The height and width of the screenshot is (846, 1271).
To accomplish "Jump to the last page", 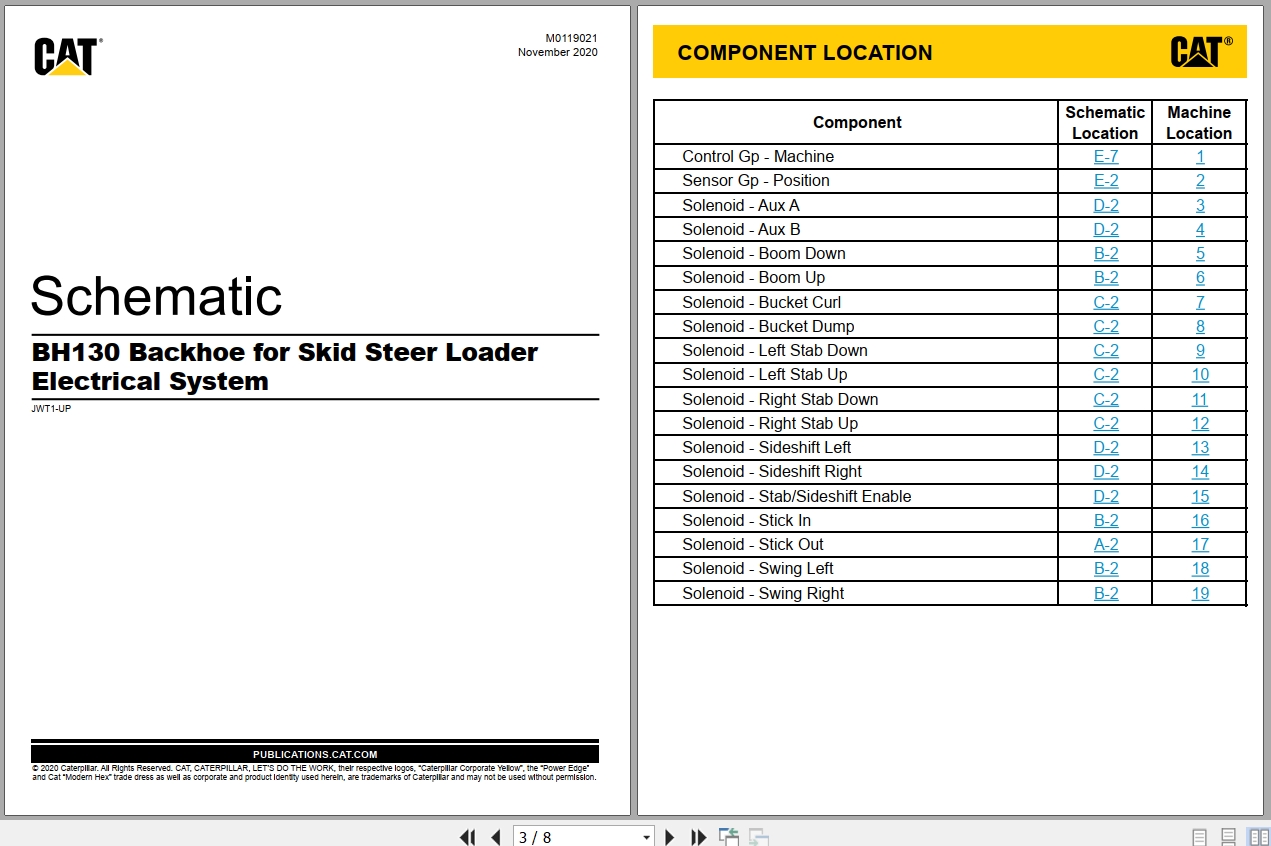I will pos(698,837).
